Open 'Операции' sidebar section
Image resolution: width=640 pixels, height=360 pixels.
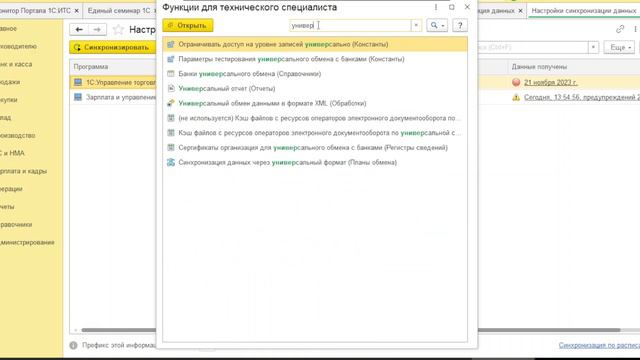coord(11,189)
